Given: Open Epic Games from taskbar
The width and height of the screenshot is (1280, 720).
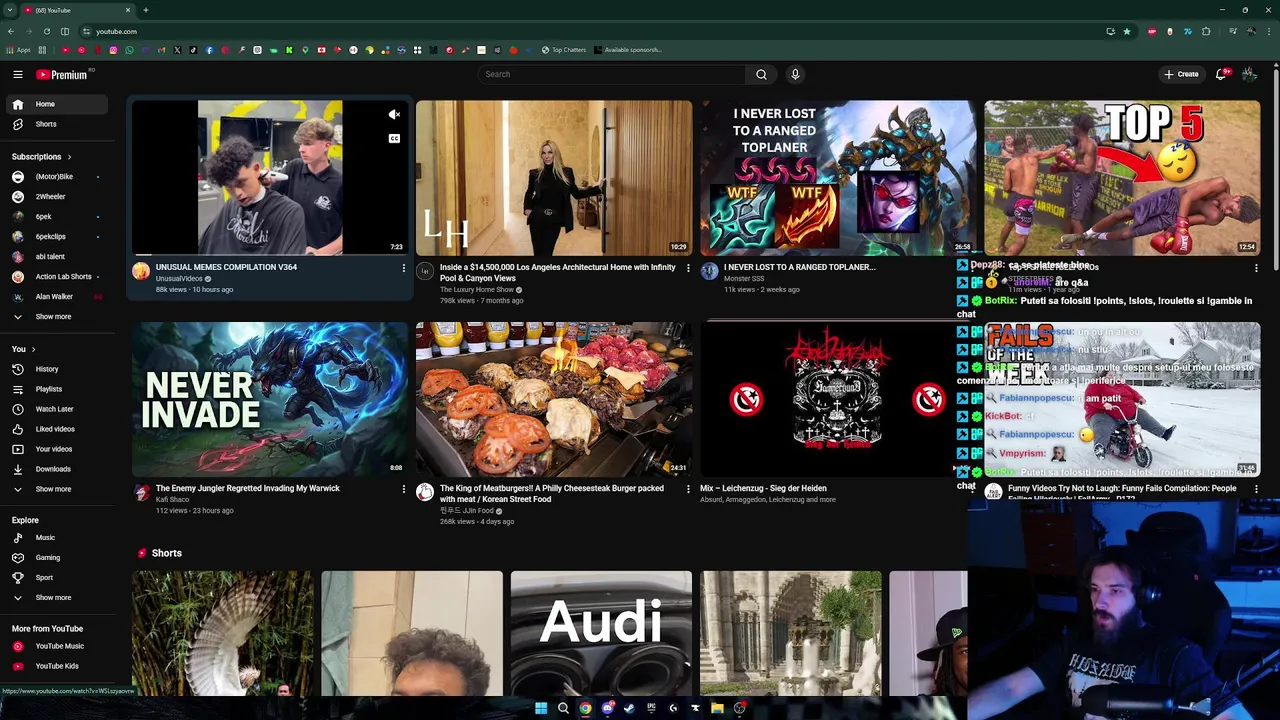Looking at the screenshot, I should (x=651, y=708).
